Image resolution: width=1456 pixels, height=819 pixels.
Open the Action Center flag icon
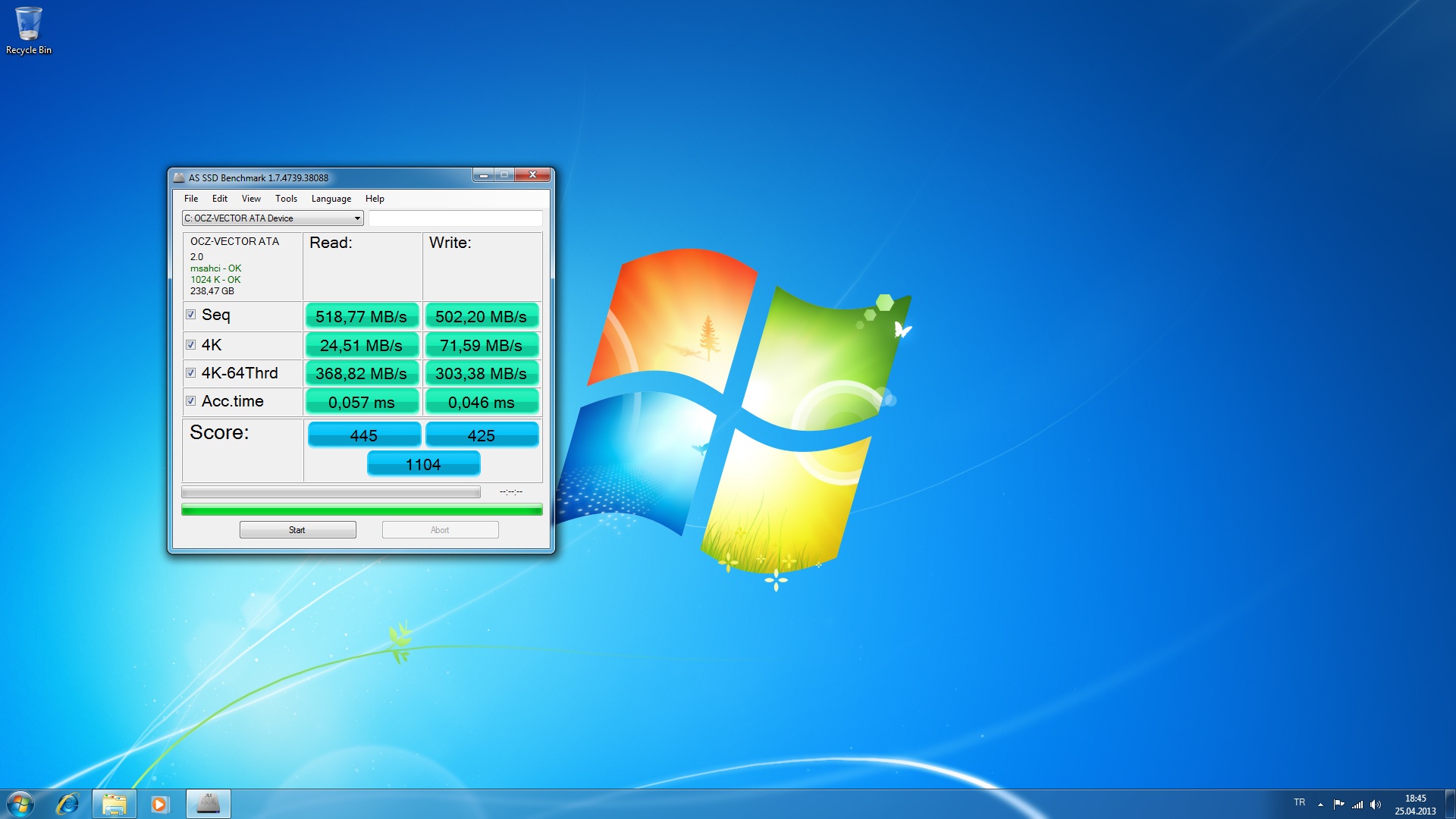click(1338, 804)
